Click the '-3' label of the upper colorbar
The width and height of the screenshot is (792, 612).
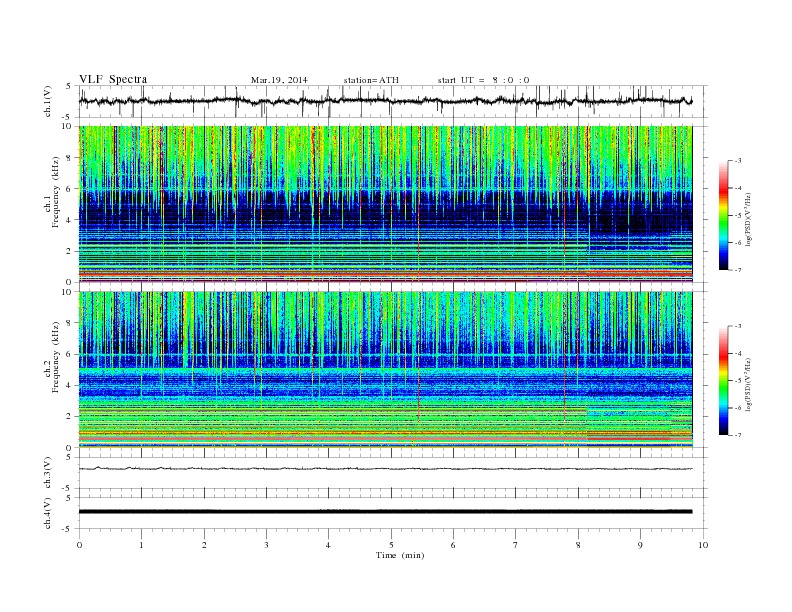(737, 161)
